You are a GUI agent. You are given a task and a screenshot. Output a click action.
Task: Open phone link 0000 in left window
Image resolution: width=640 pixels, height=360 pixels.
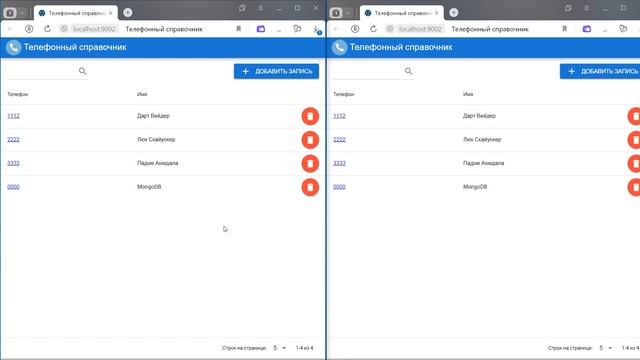click(13, 187)
